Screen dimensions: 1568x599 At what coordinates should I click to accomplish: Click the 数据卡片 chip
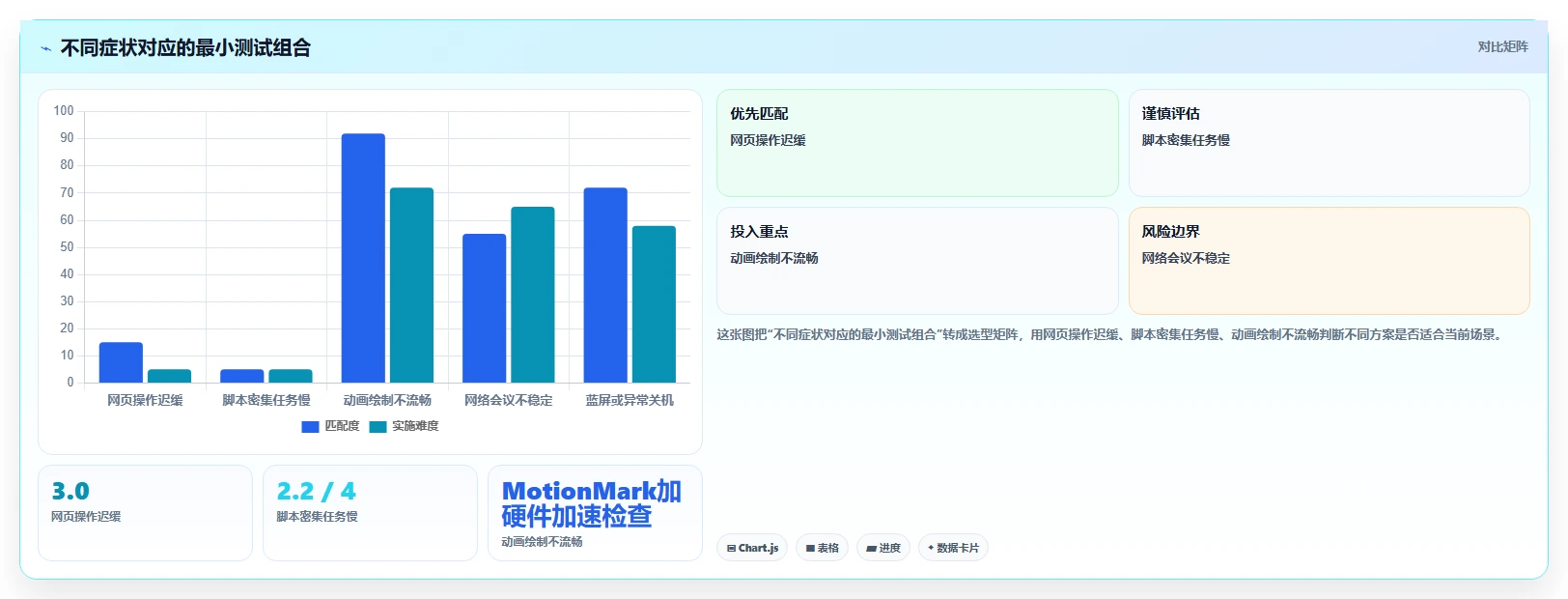953,548
